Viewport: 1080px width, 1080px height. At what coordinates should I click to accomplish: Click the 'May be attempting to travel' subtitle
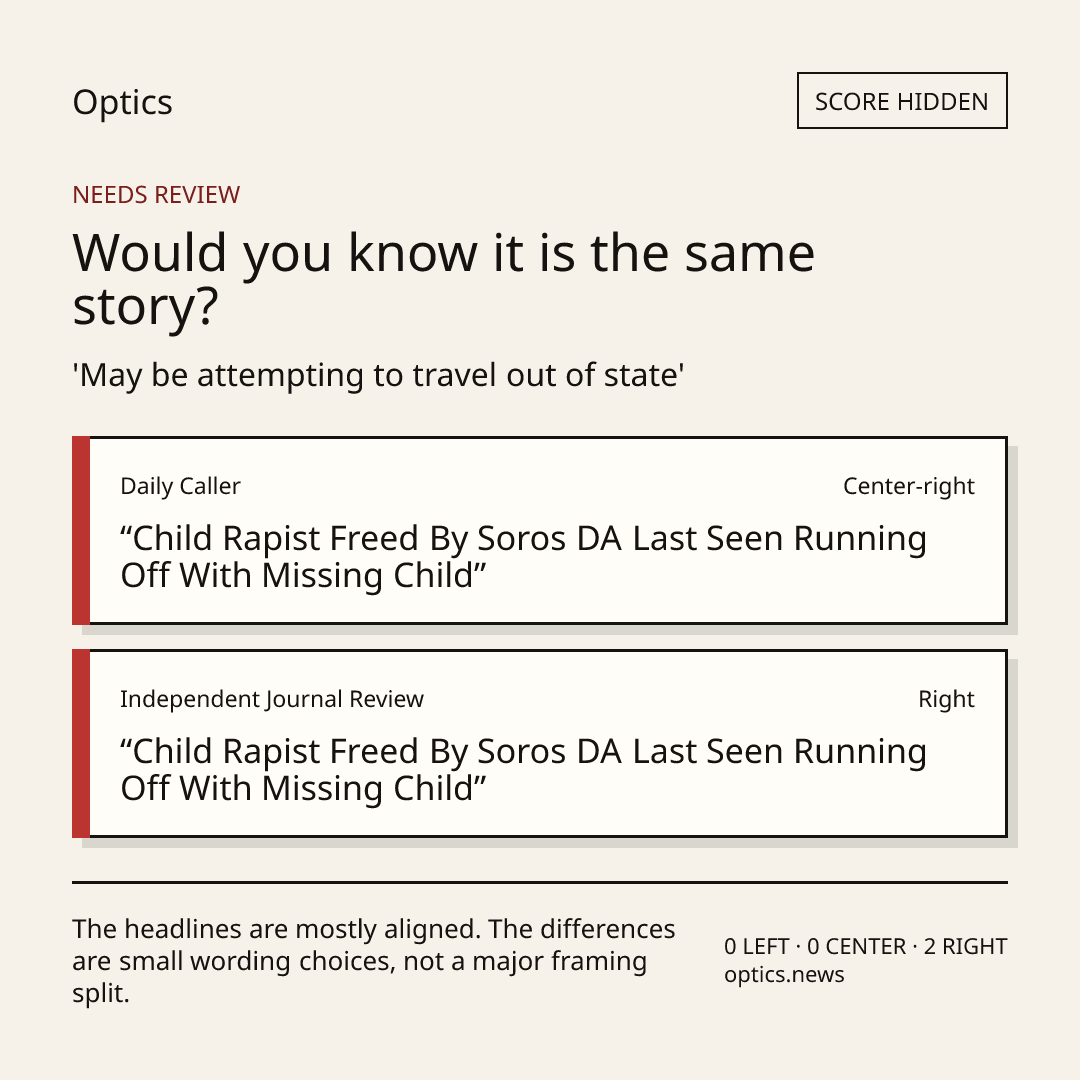click(x=378, y=376)
